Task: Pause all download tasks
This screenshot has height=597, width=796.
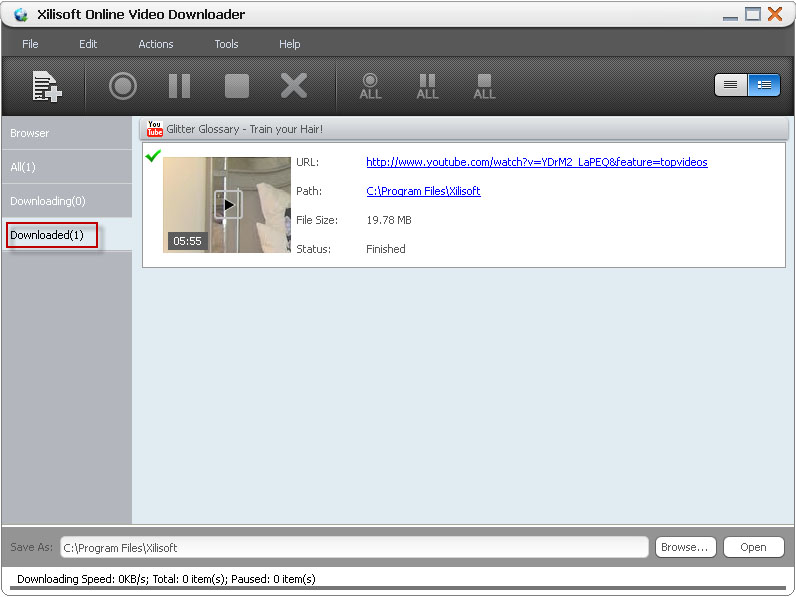Action: click(427, 86)
